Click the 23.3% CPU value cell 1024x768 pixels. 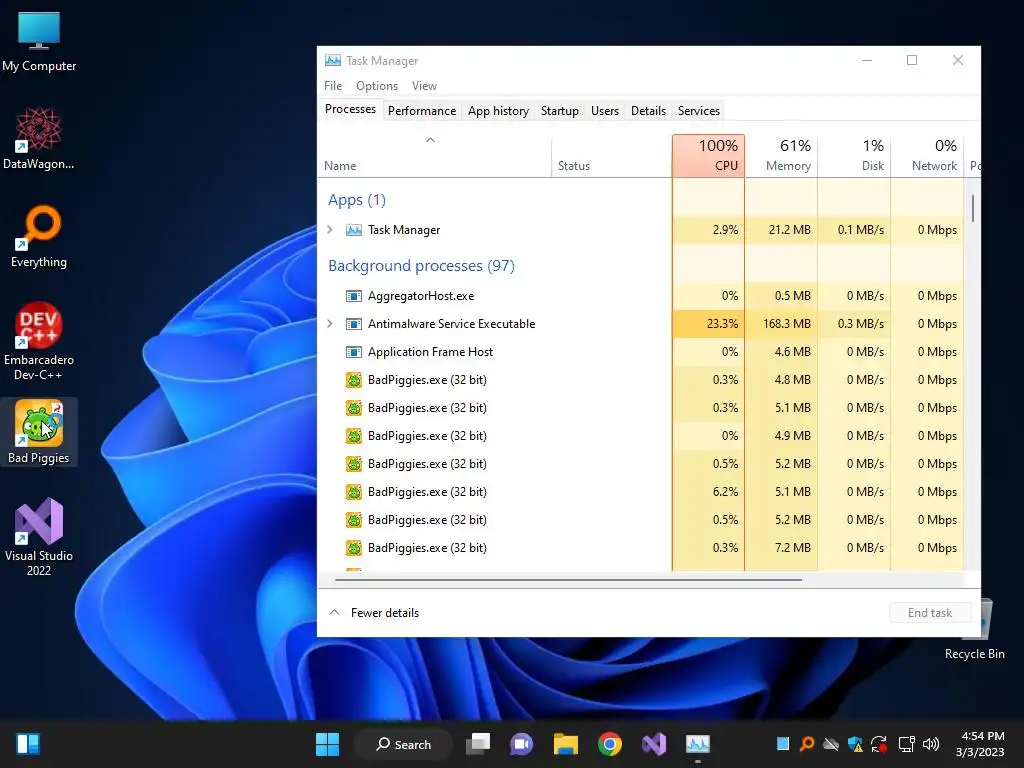(709, 324)
